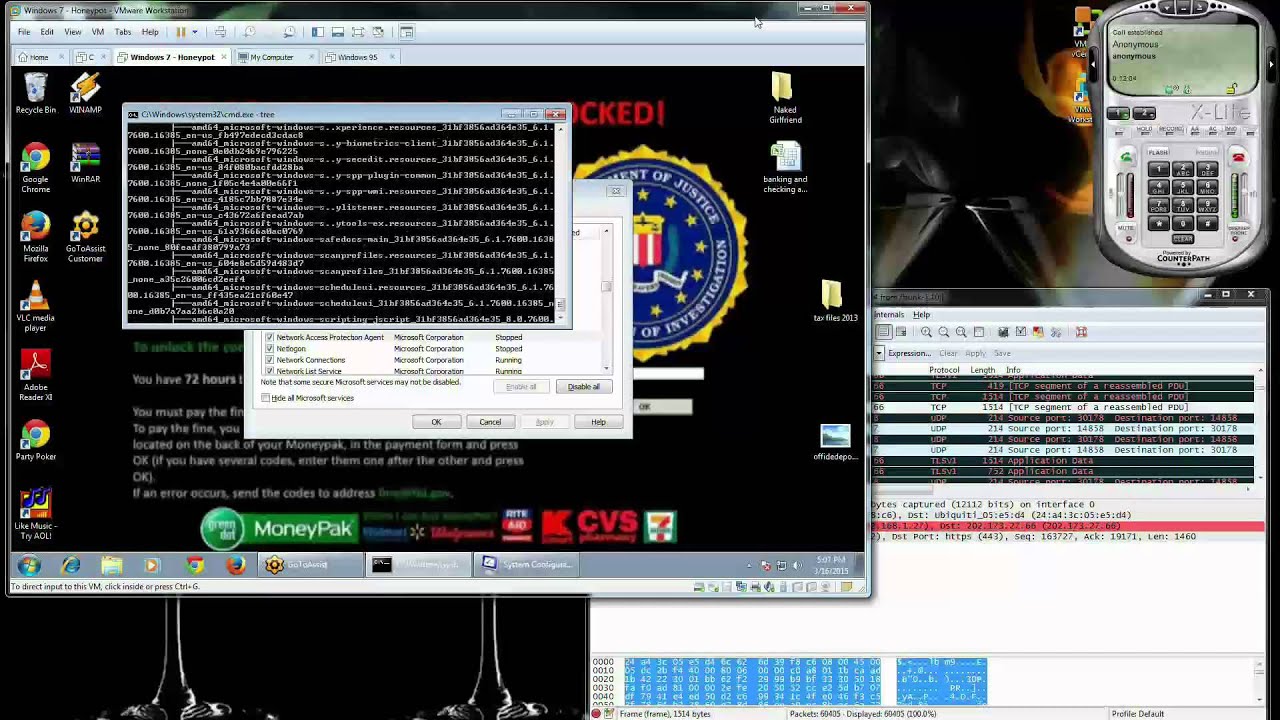Open VMware power dropdown arrow
1280x720 pixels.
(x=195, y=32)
